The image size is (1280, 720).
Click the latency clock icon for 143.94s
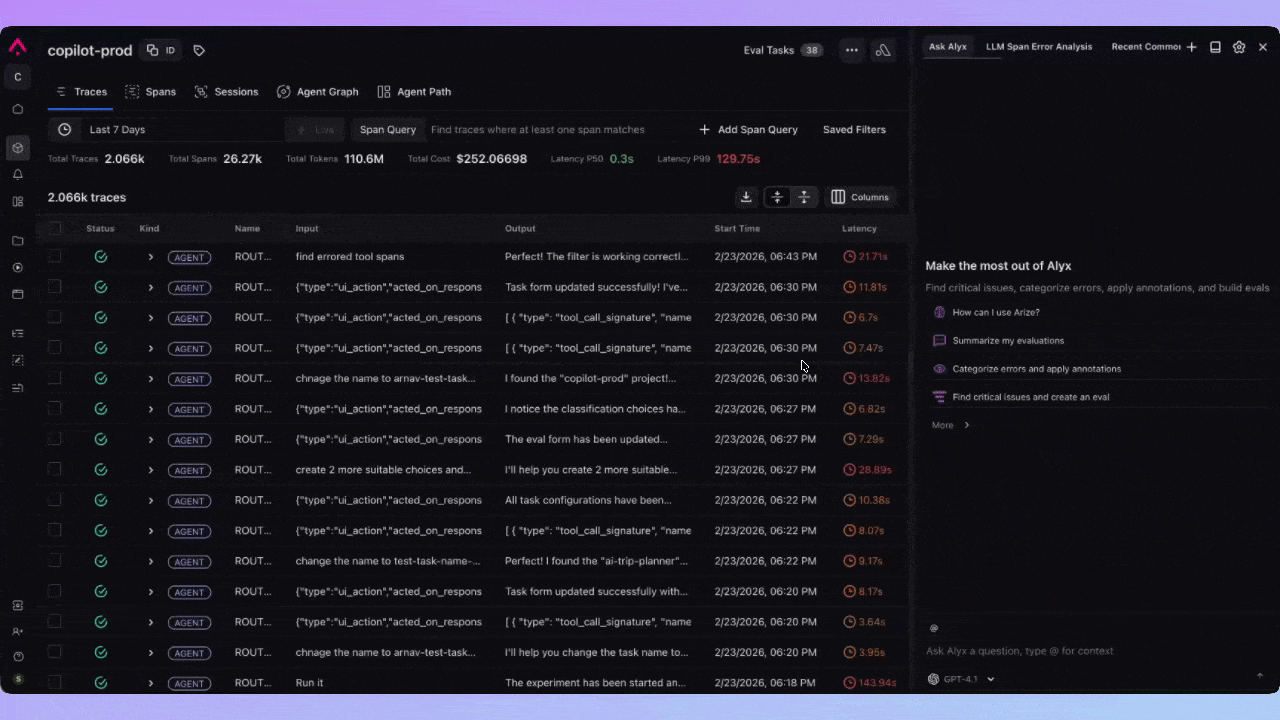pos(850,683)
